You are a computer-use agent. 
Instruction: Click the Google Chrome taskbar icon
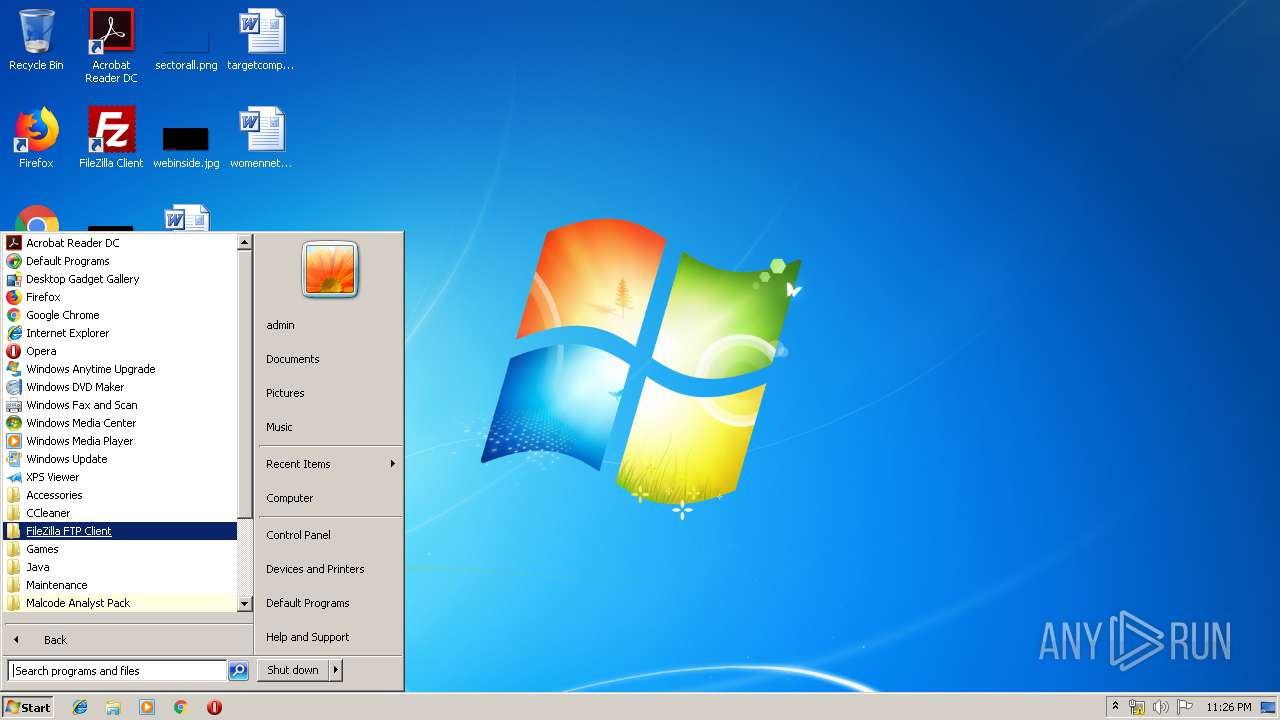pyautogui.click(x=181, y=707)
